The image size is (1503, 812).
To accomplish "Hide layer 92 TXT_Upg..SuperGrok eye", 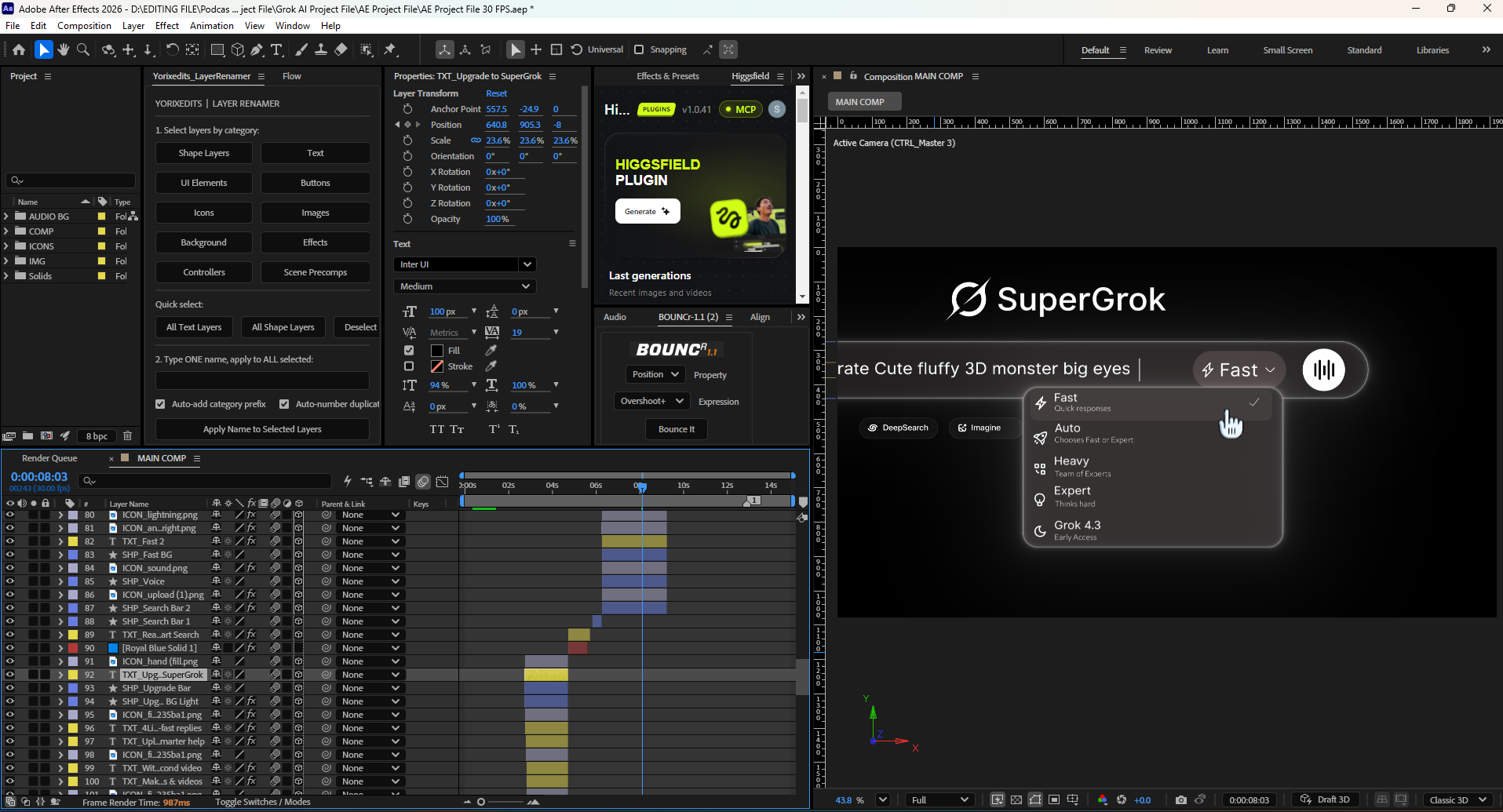I will point(10,675).
